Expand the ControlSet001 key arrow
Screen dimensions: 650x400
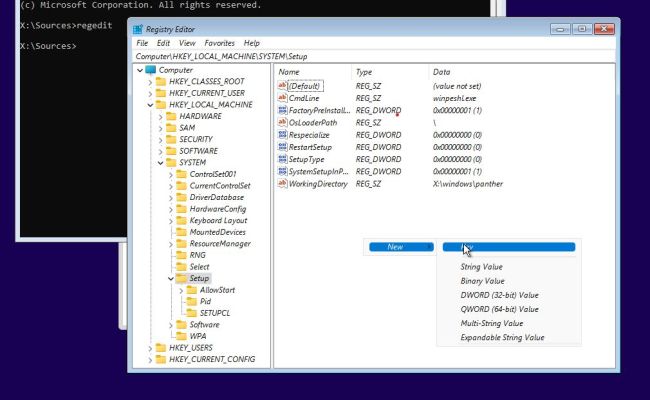pos(171,175)
